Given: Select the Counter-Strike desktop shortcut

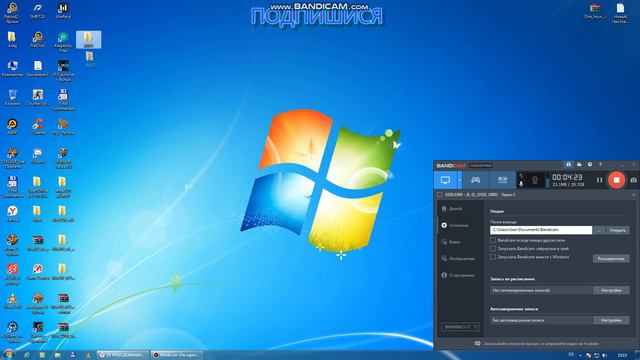Looking at the screenshot, I should (38, 98).
